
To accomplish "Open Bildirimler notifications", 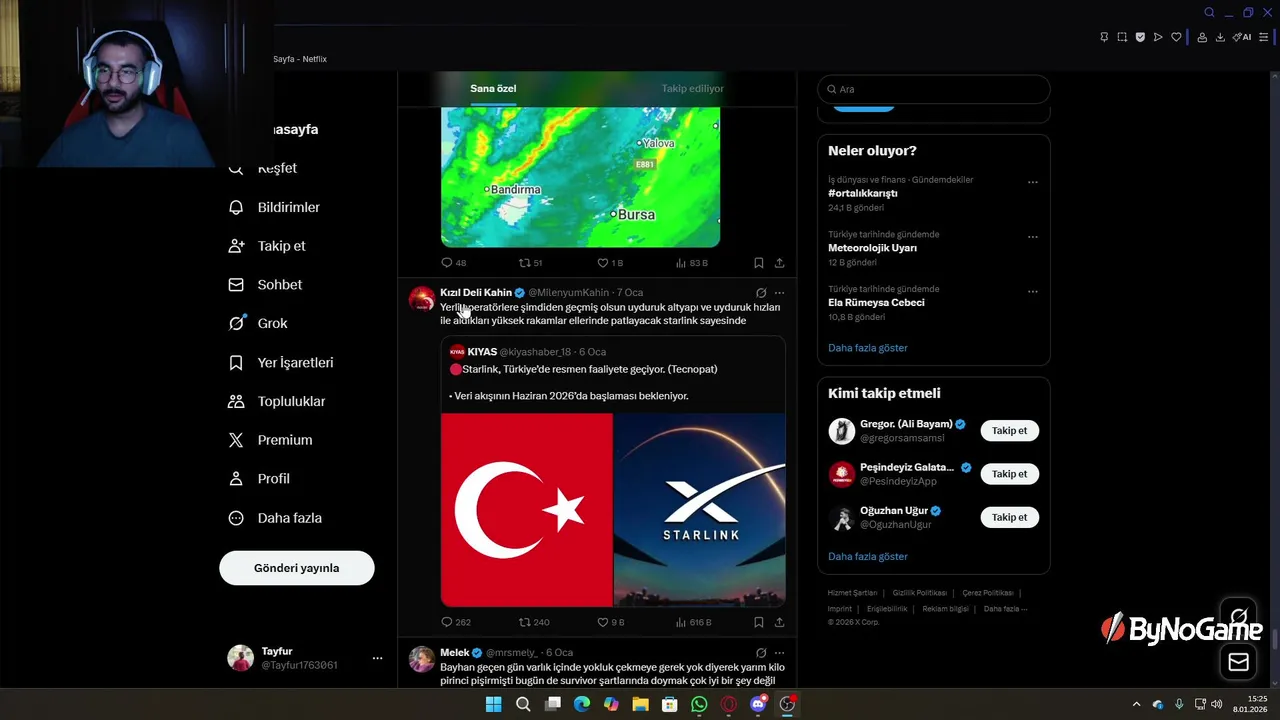I will click(274, 207).
